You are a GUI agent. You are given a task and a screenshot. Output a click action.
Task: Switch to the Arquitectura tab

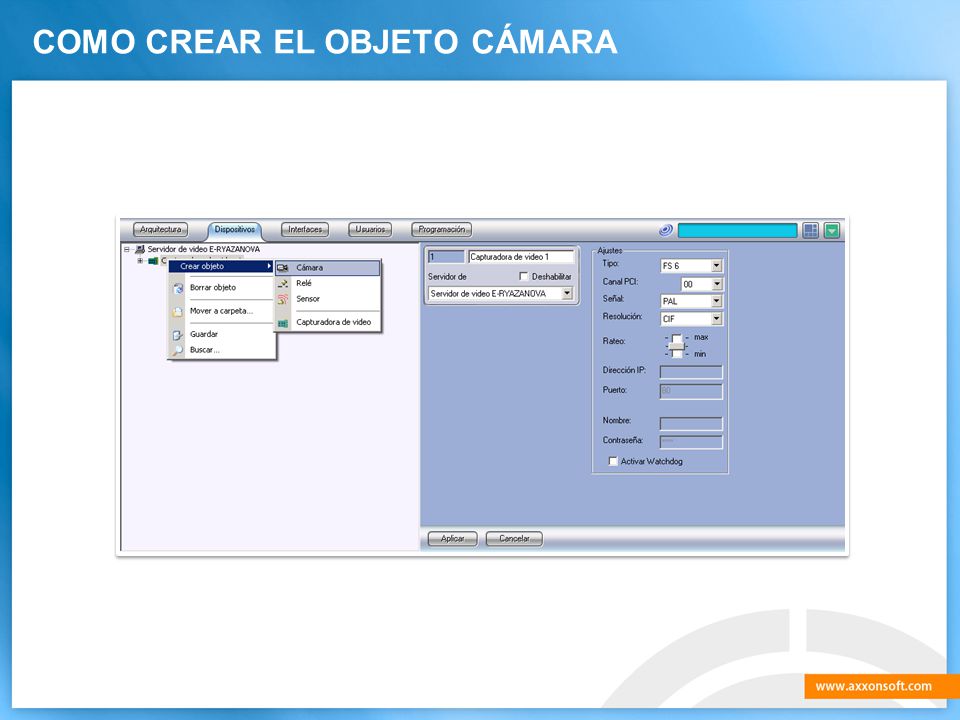click(160, 230)
